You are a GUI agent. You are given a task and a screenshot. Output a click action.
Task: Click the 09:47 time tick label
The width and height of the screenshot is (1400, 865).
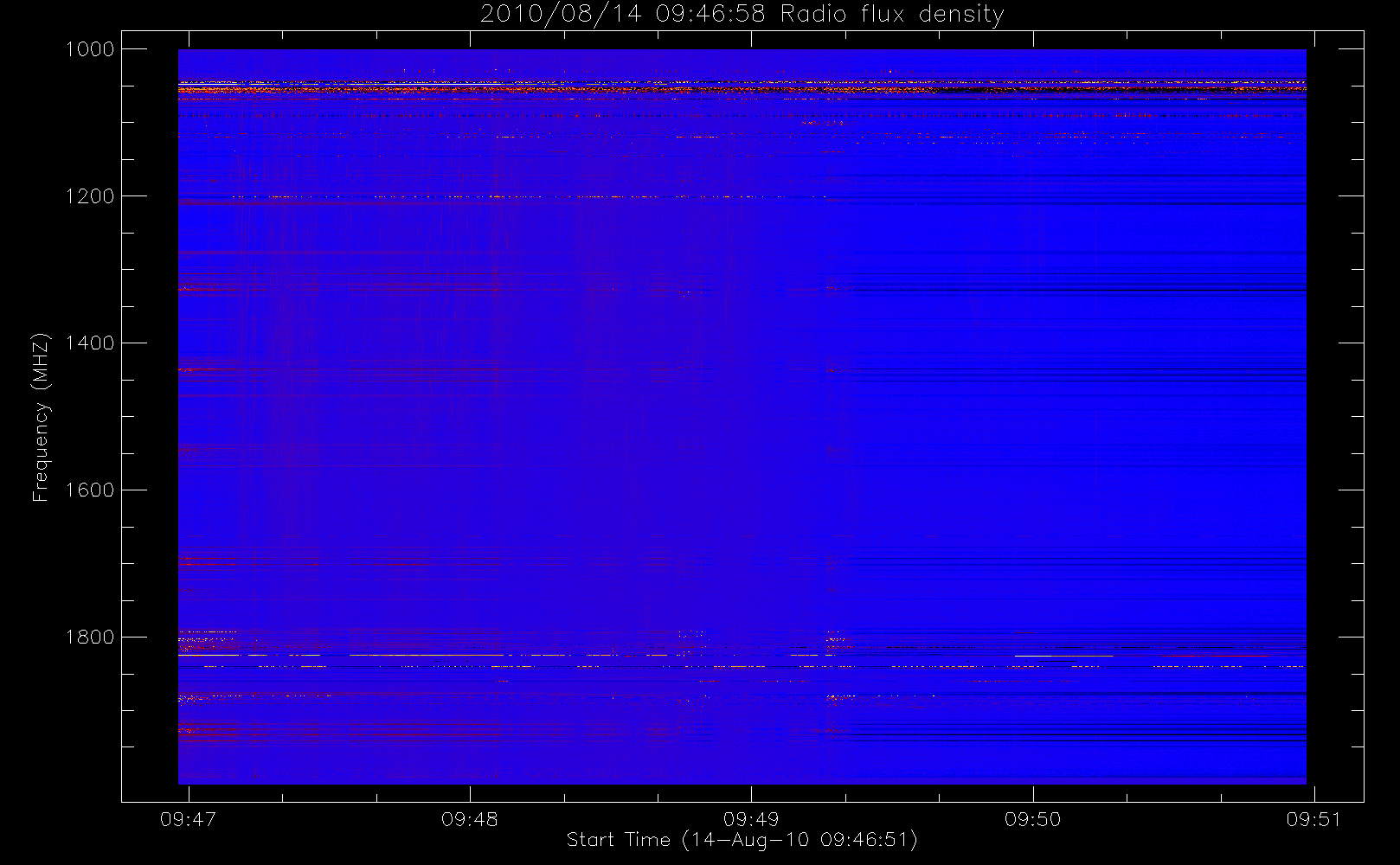click(188, 819)
